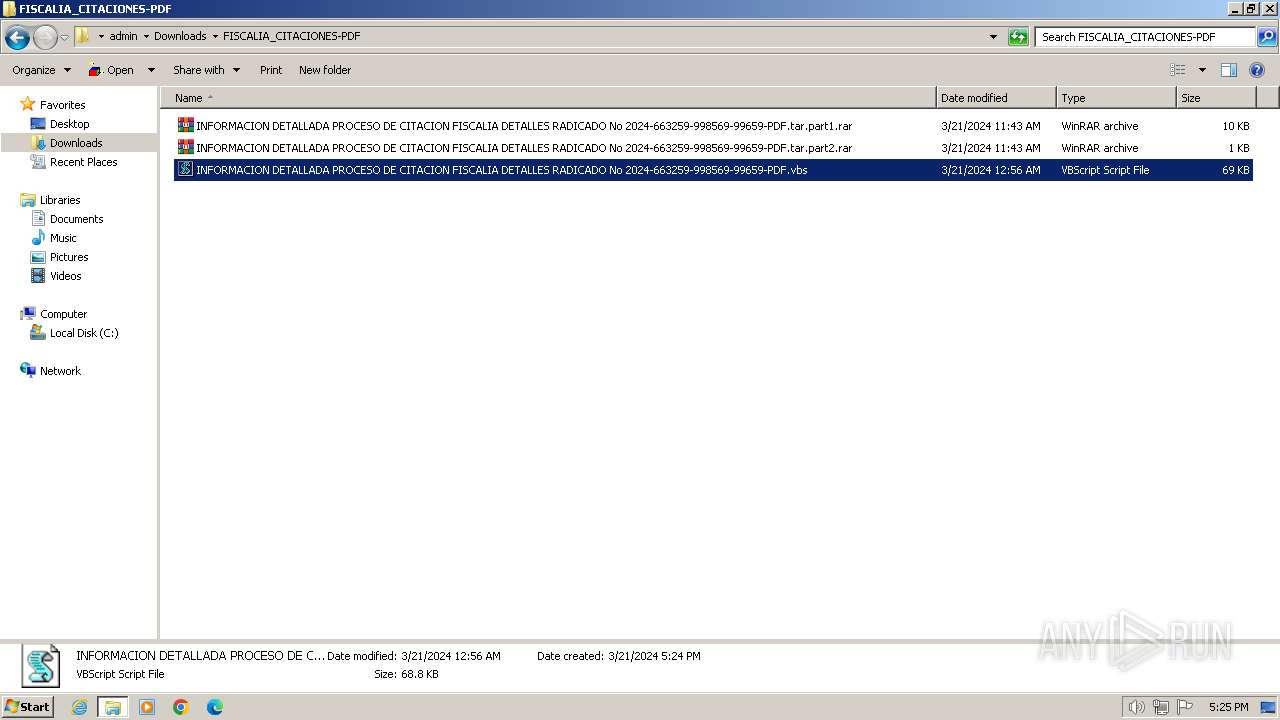
Task: Select the admin breadcrumb segment
Action: coord(123,36)
